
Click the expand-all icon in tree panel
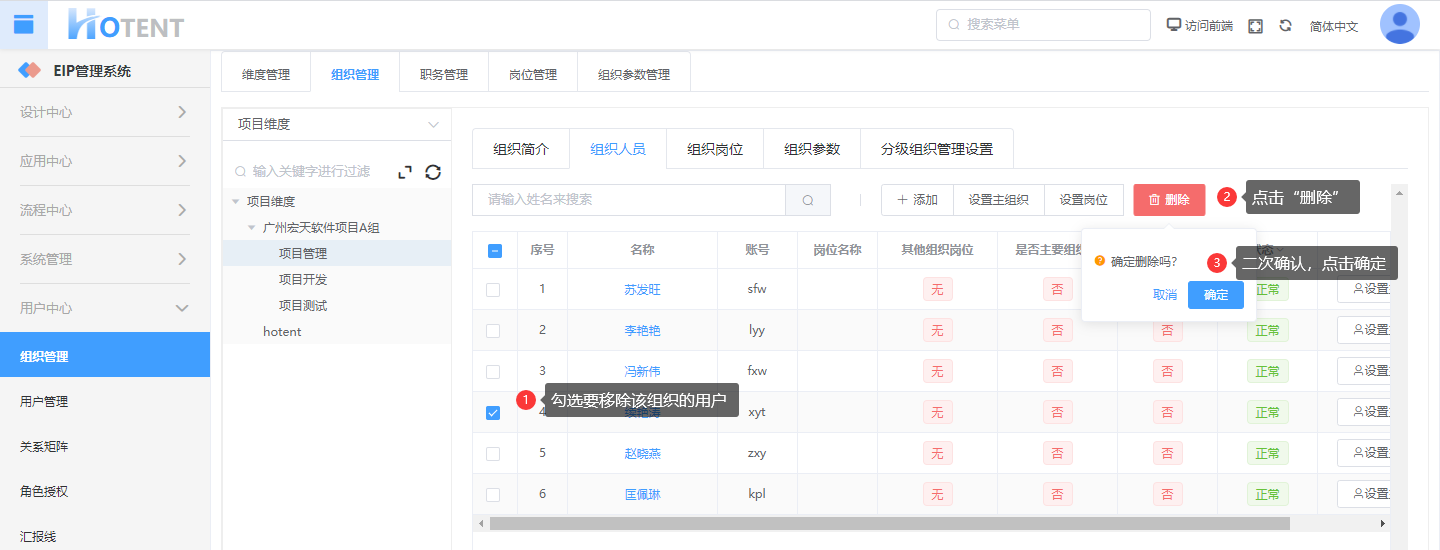405,172
